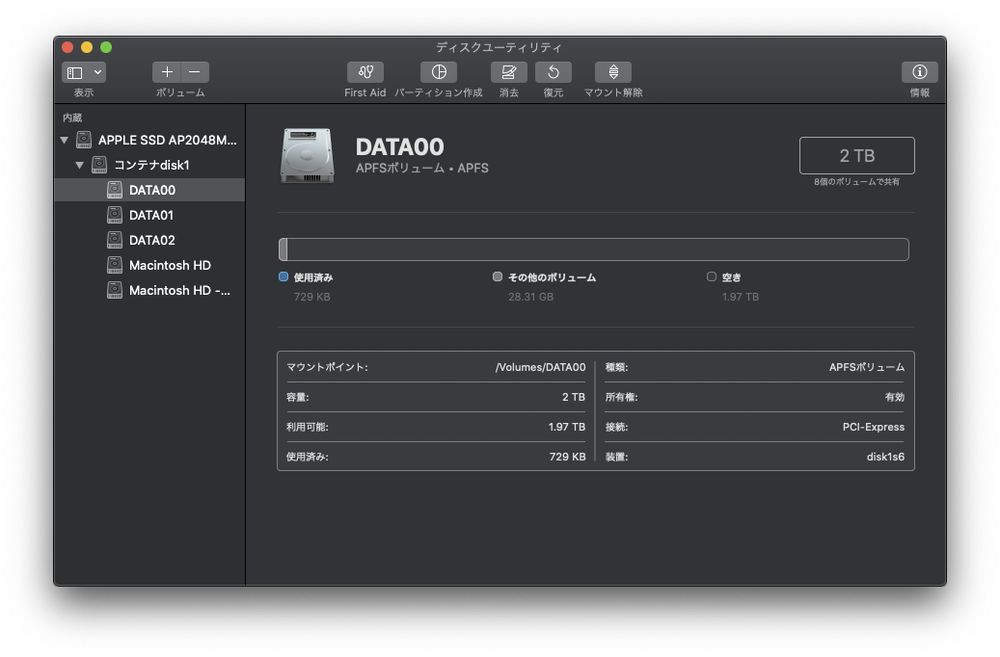Click the APPLE SSD drive icon

coord(84,140)
